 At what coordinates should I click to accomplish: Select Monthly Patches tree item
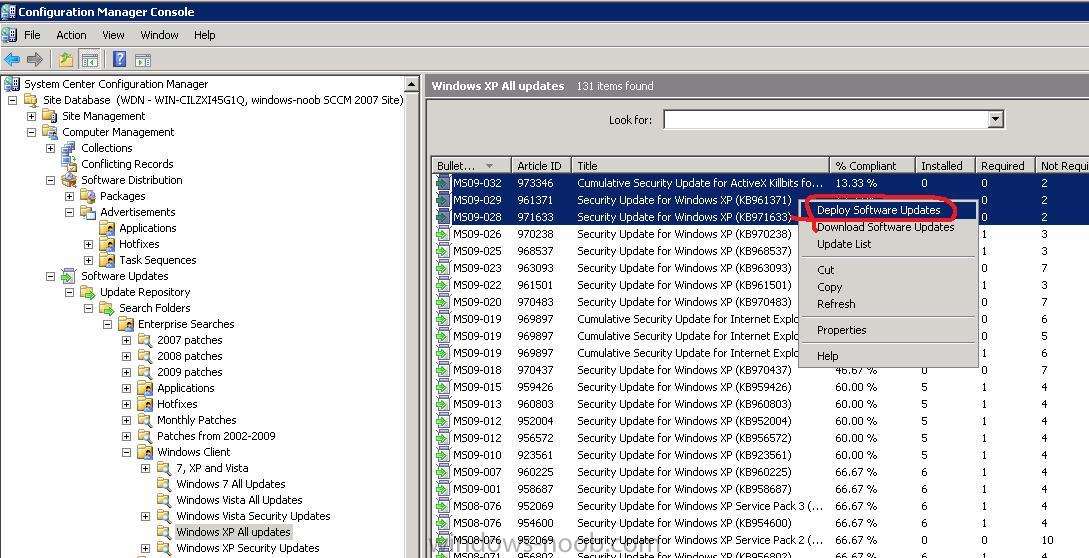[x=197, y=420]
